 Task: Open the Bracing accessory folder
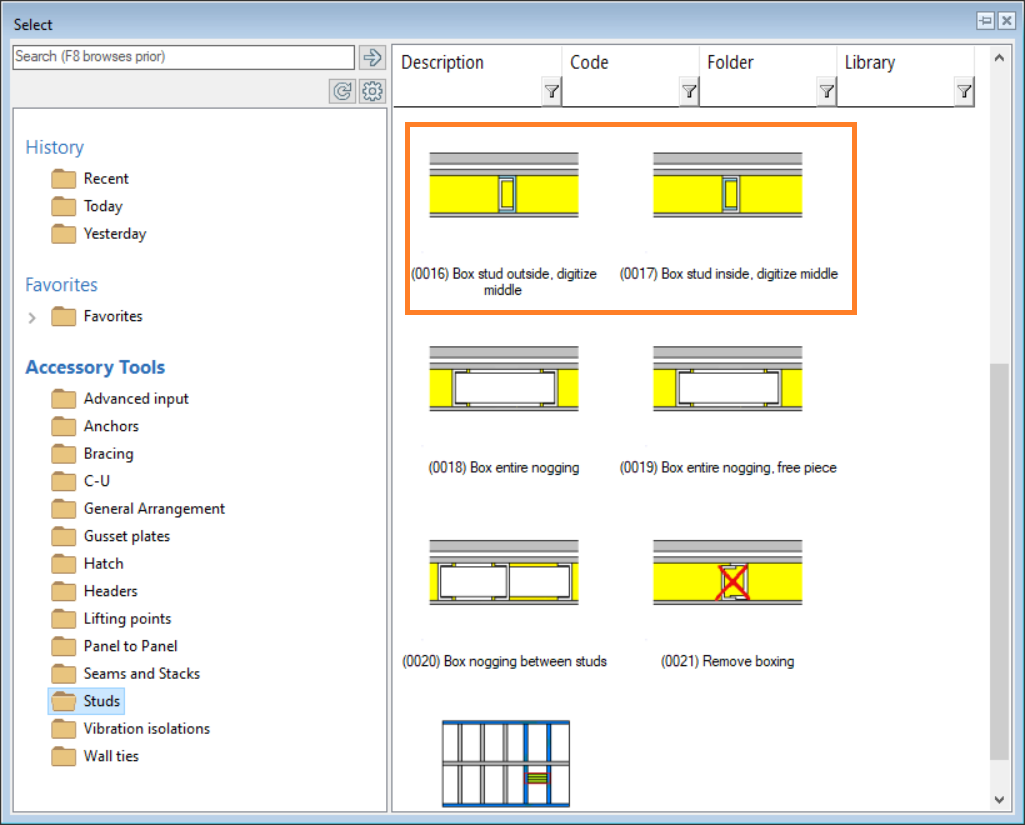tap(108, 454)
